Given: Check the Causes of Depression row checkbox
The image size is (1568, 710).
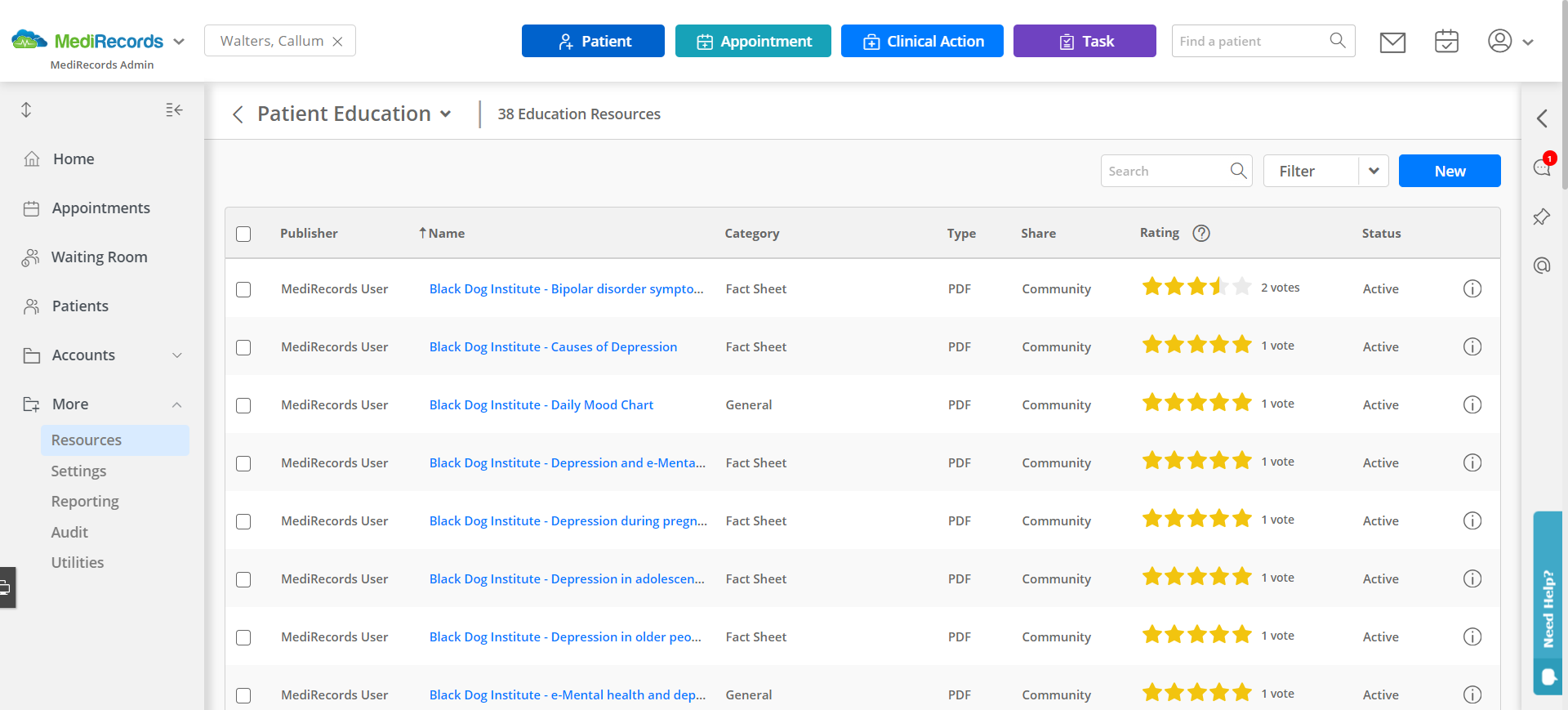Looking at the screenshot, I should point(243,347).
